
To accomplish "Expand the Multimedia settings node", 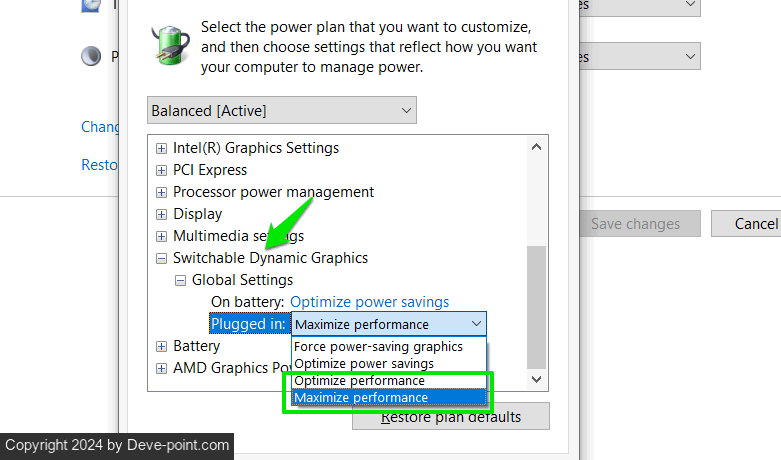I will tap(162, 236).
